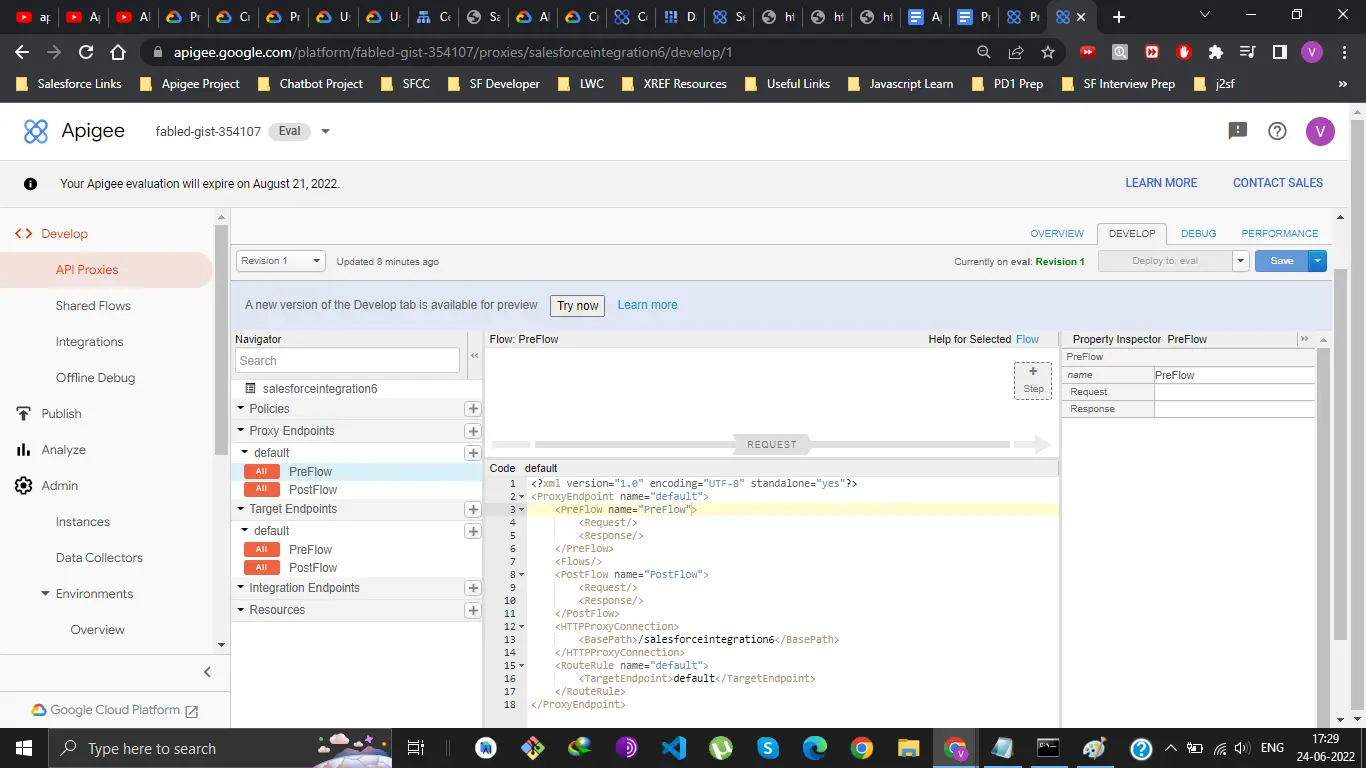Click the info icon on evaluation banner
Screen dimensions: 1366x768
[31, 184]
